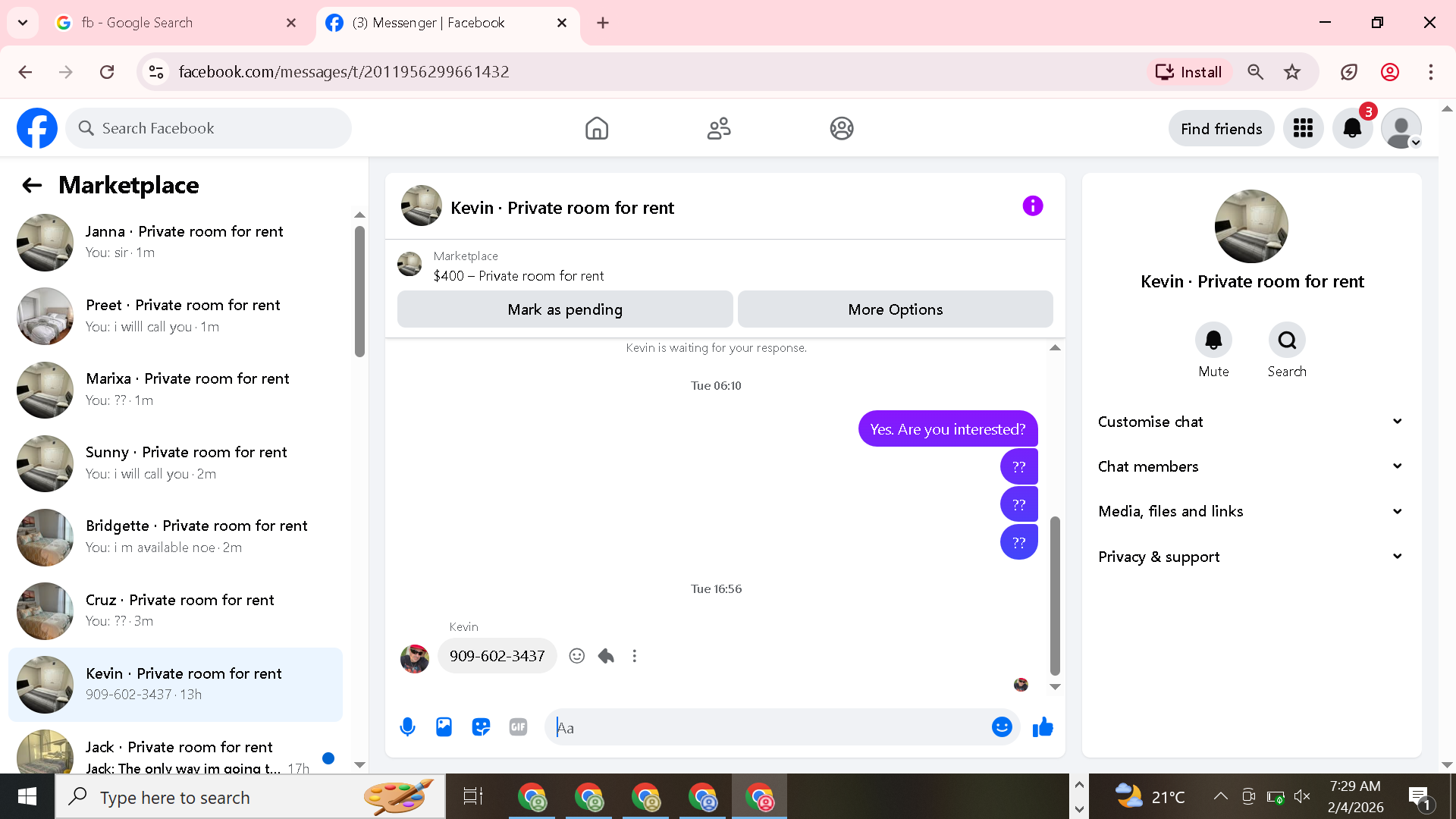Click the More Options button
Viewport: 1456px width, 819px height.
tap(895, 309)
